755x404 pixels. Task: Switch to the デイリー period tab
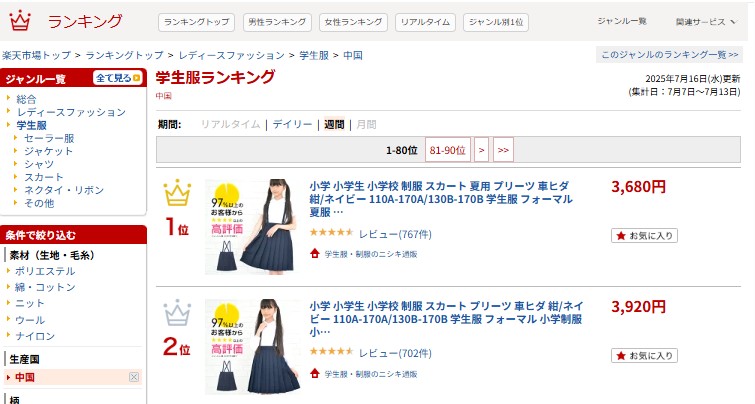point(292,124)
